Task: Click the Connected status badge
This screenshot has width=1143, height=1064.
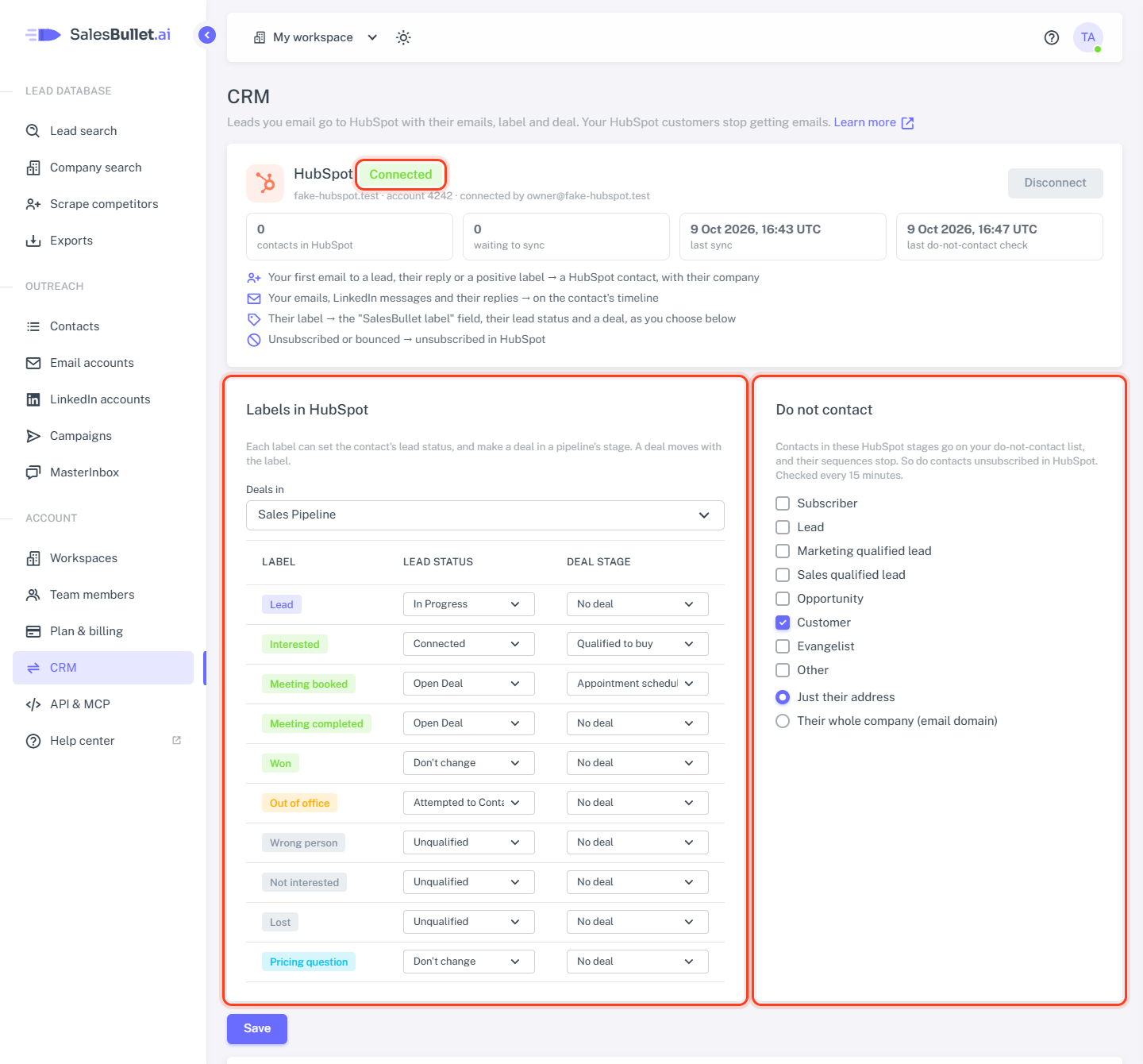Action: (x=401, y=175)
